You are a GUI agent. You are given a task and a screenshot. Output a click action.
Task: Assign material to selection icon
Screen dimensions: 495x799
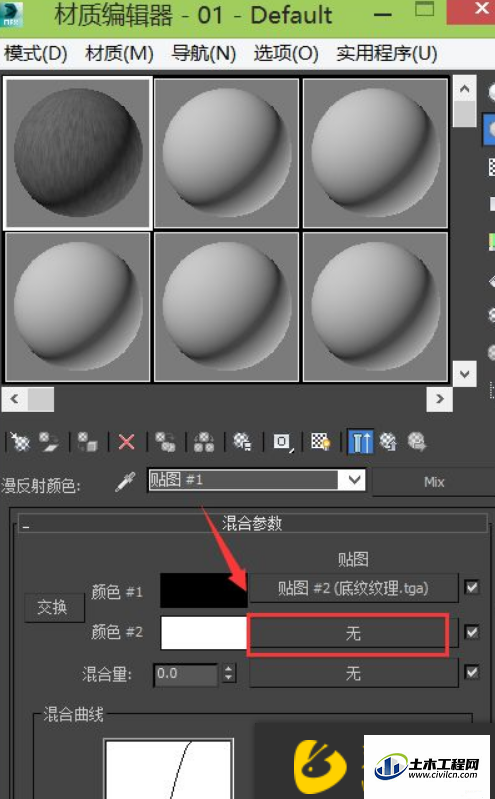click(x=87, y=441)
